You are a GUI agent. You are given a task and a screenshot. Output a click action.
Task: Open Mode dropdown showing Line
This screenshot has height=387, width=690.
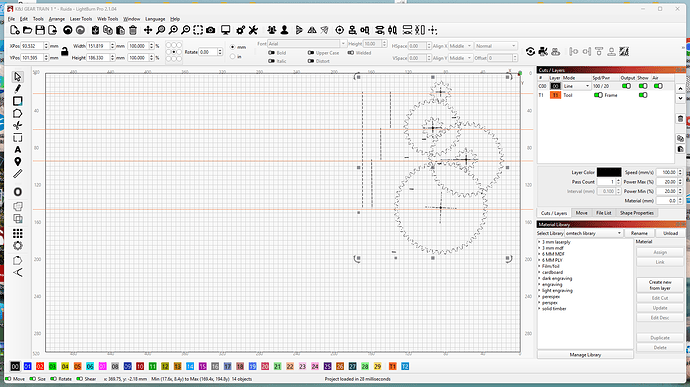point(576,86)
